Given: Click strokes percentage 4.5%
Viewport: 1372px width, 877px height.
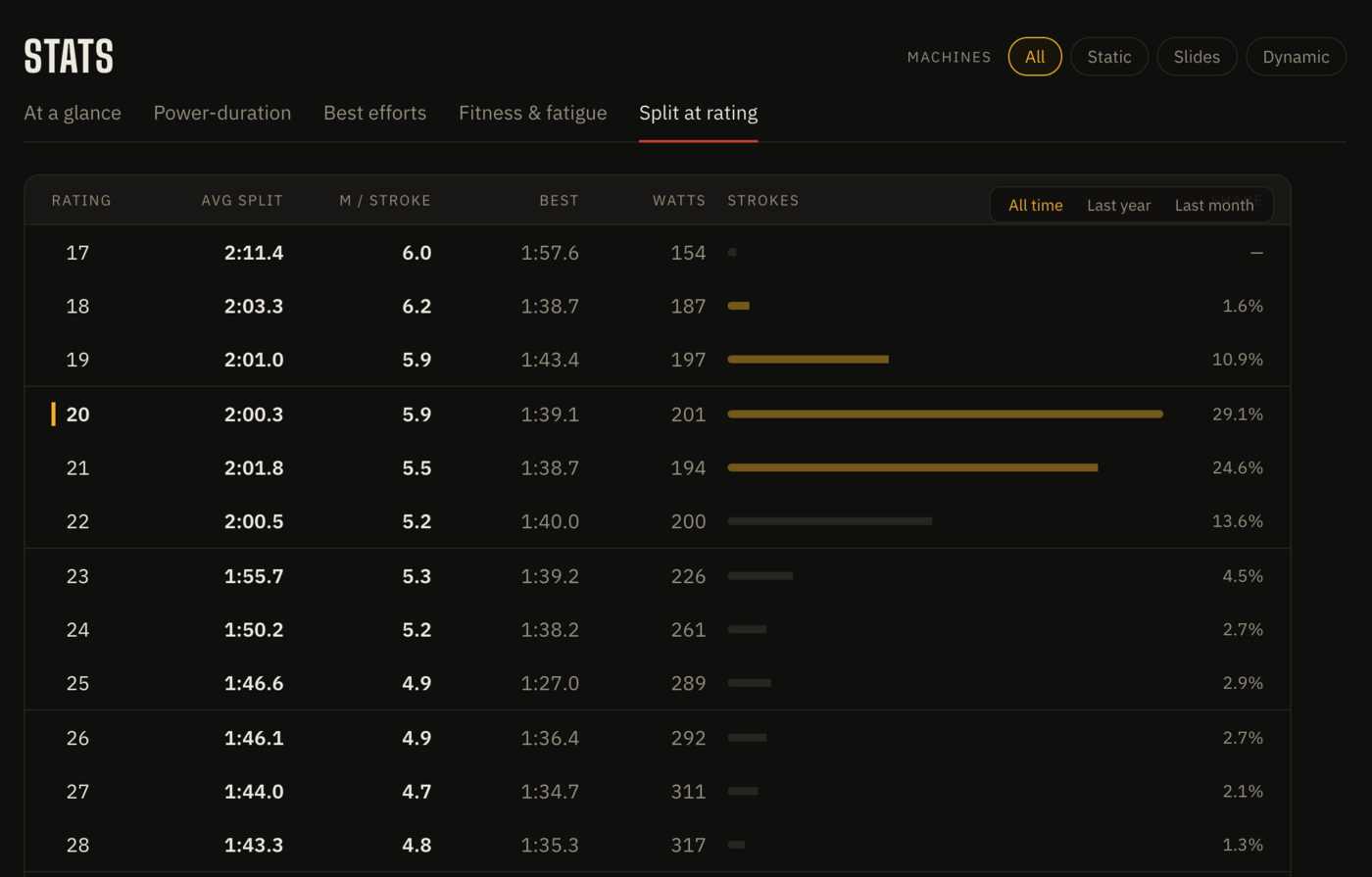Looking at the screenshot, I should click(x=1243, y=576).
